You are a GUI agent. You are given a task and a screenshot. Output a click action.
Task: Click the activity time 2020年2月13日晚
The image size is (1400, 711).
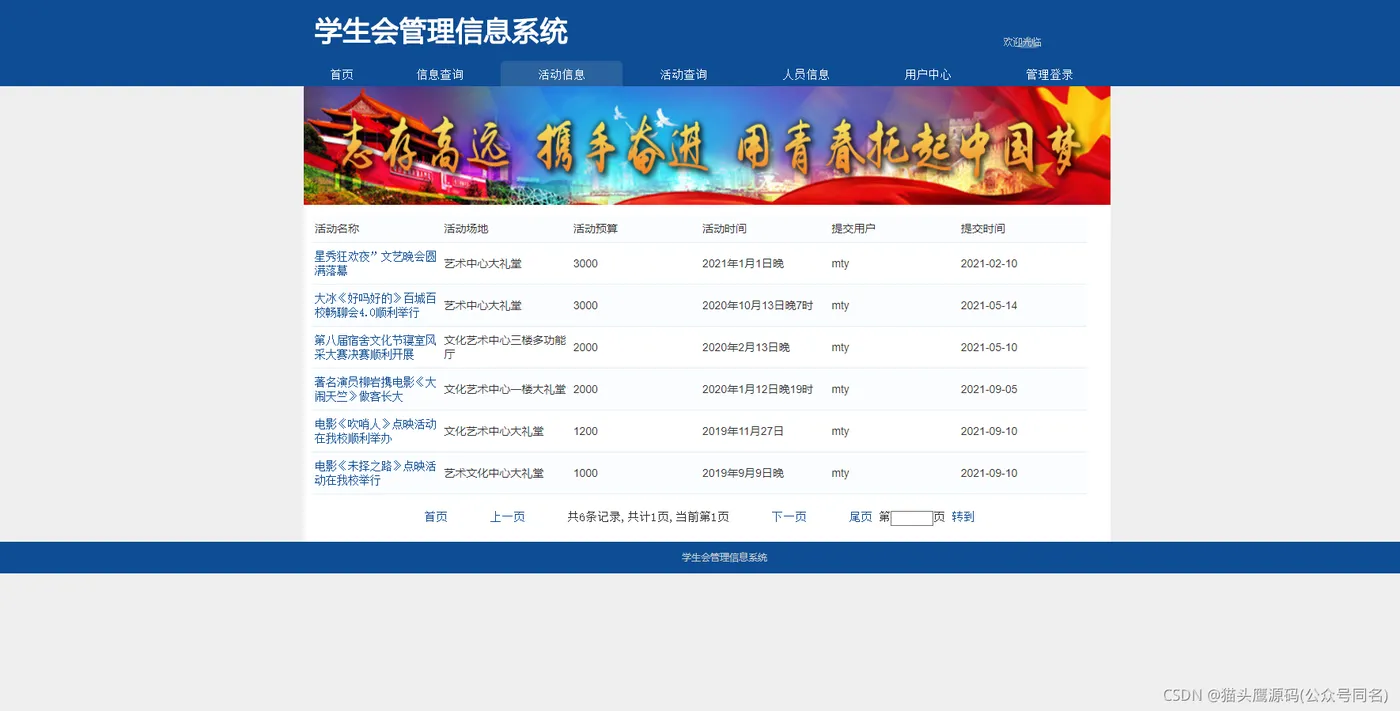point(746,348)
